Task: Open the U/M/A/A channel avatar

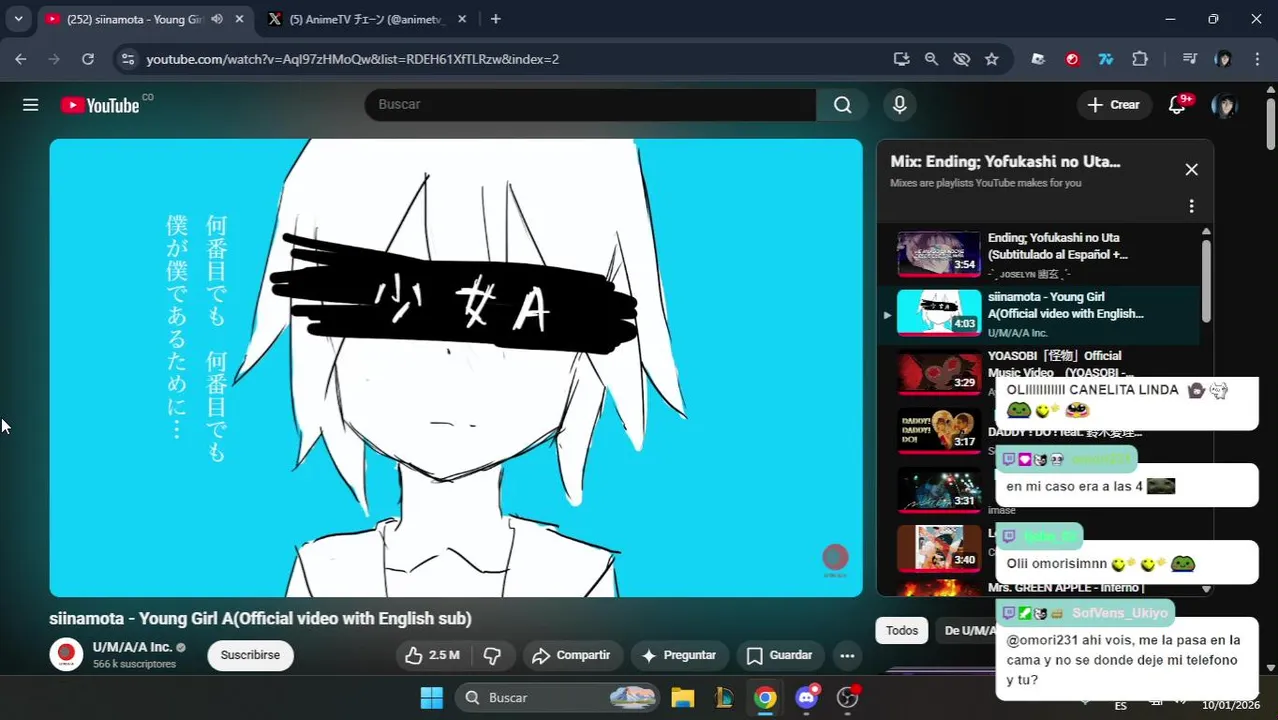Action: pyautogui.click(x=66, y=654)
